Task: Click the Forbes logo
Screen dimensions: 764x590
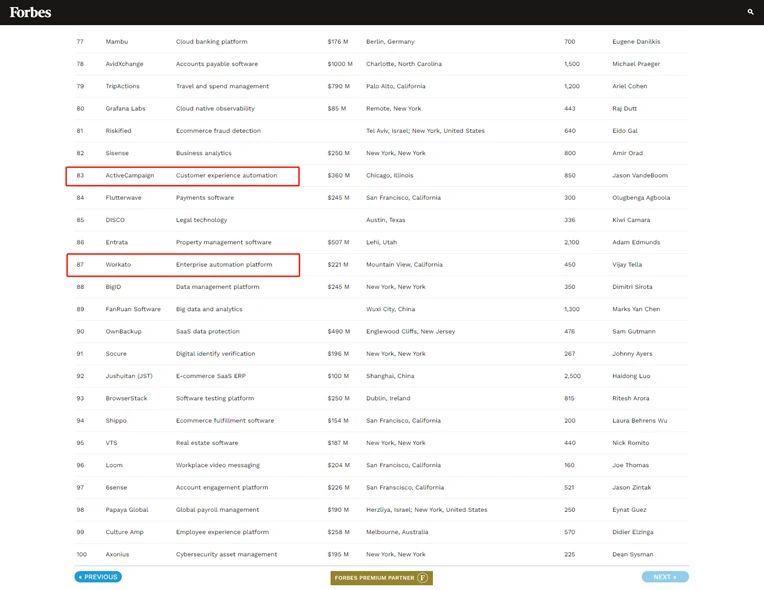Action: pyautogui.click(x=30, y=12)
